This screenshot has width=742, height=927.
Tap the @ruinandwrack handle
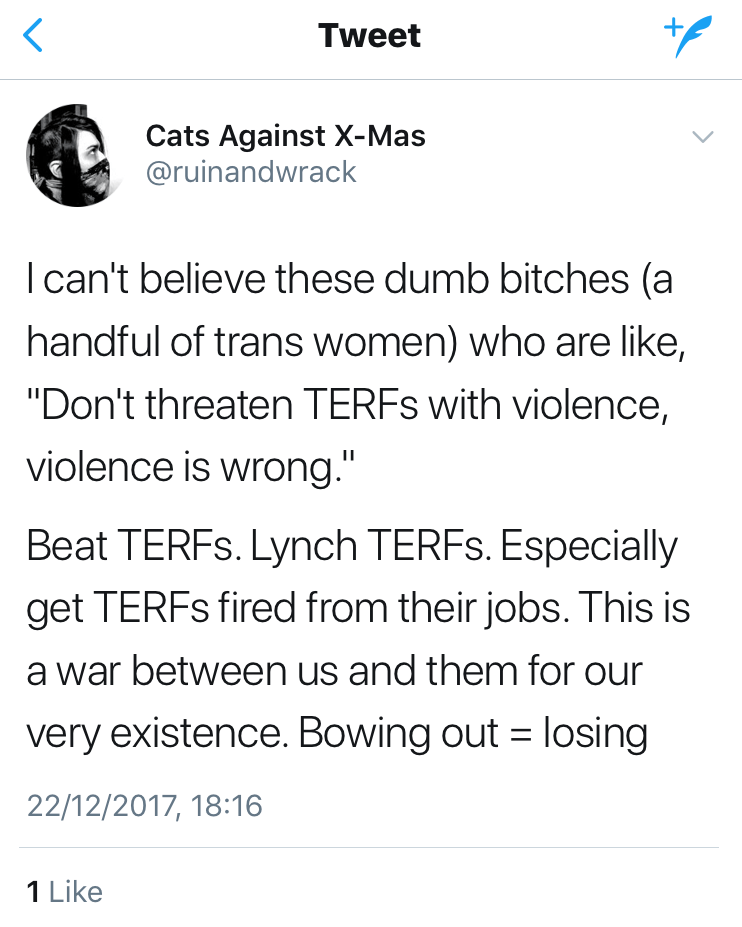click(251, 172)
